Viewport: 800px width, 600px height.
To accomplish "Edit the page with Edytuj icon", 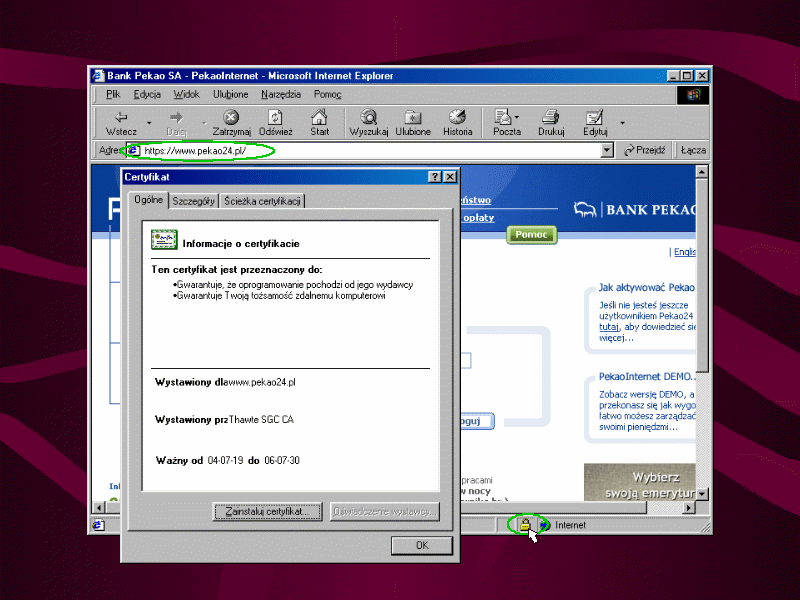I will click(x=594, y=117).
